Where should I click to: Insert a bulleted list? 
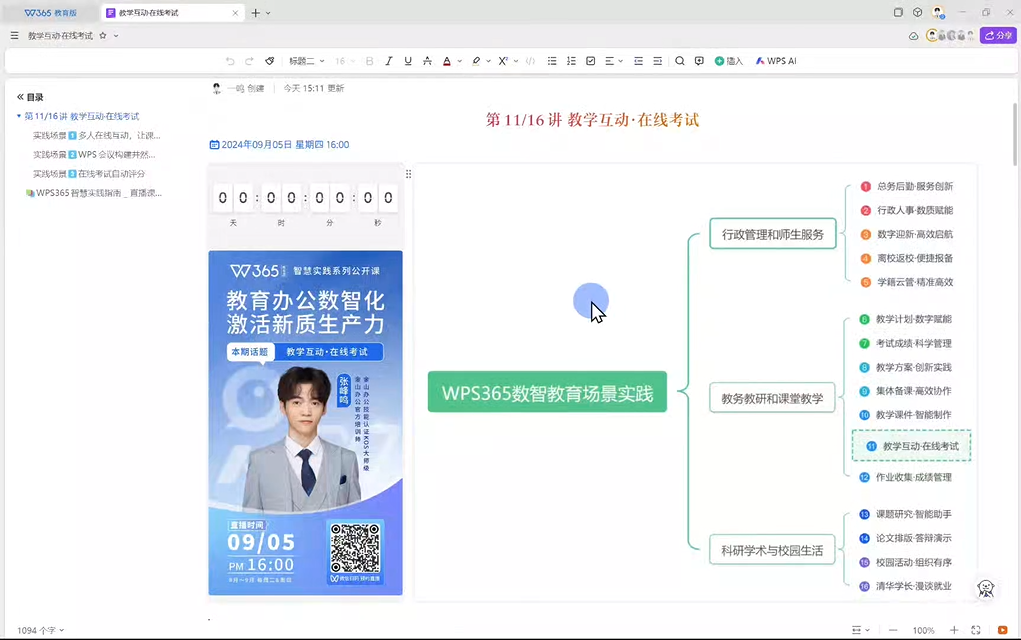coord(552,61)
